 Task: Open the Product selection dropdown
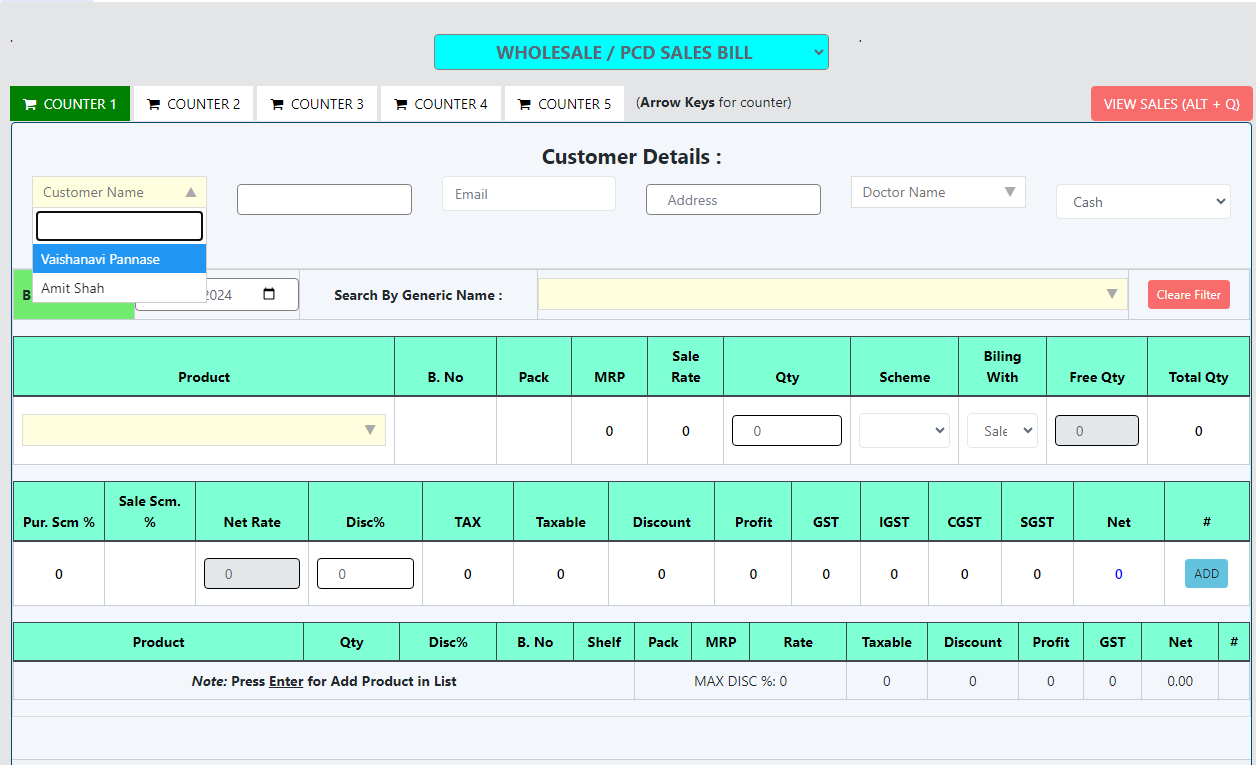[203, 430]
